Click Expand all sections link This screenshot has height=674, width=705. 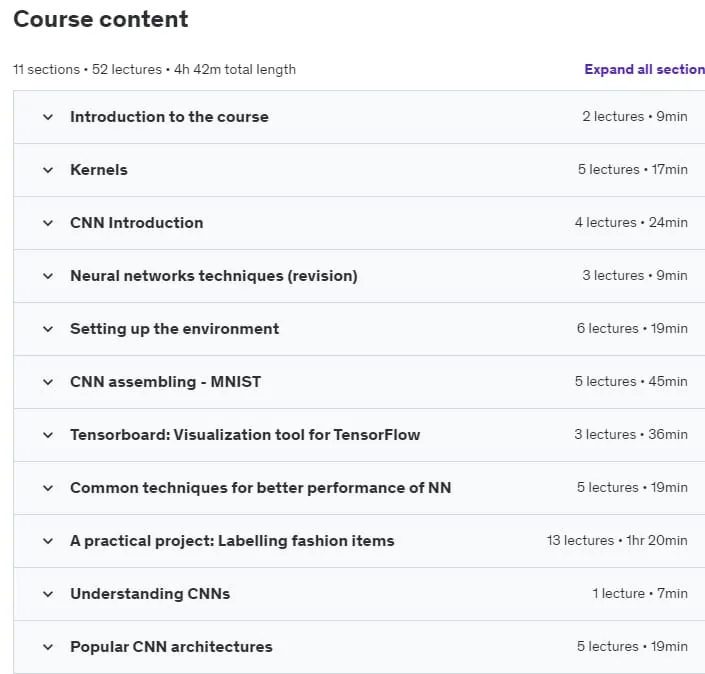[644, 69]
